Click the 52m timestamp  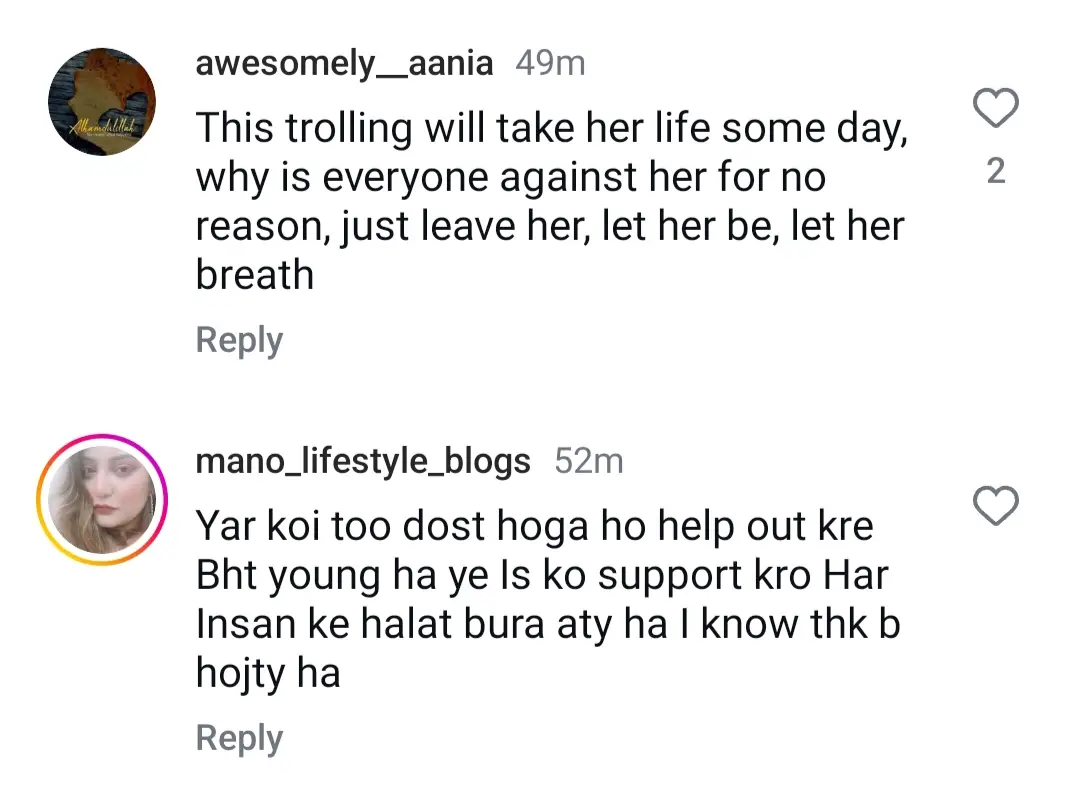click(588, 461)
